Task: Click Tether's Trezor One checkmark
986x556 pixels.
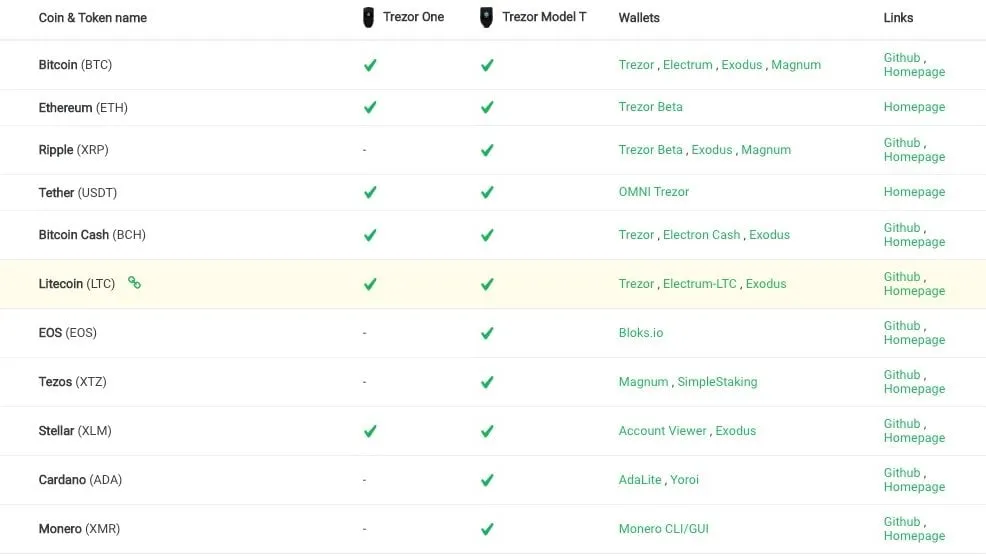Action: 370,192
